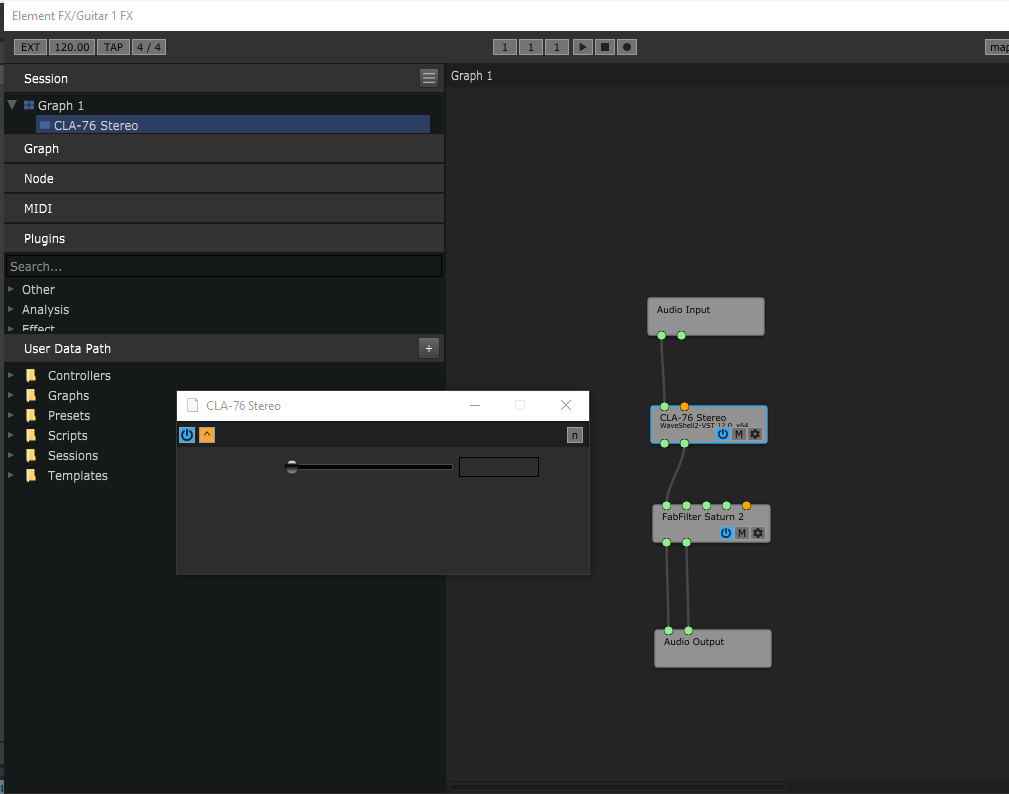The width and height of the screenshot is (1009, 794).
Task: Click the 'n' node button in CLA-76 plugin window
Action: click(574, 435)
